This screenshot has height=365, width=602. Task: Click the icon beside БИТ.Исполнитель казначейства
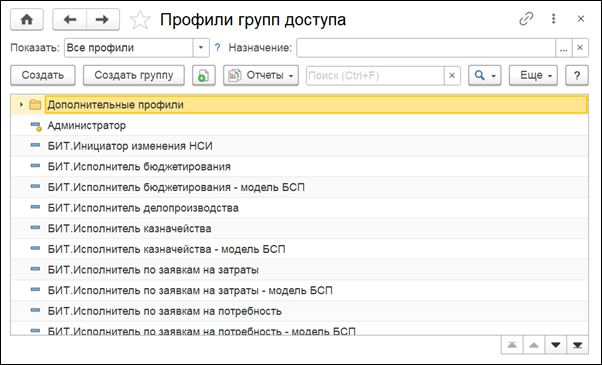pos(35,228)
